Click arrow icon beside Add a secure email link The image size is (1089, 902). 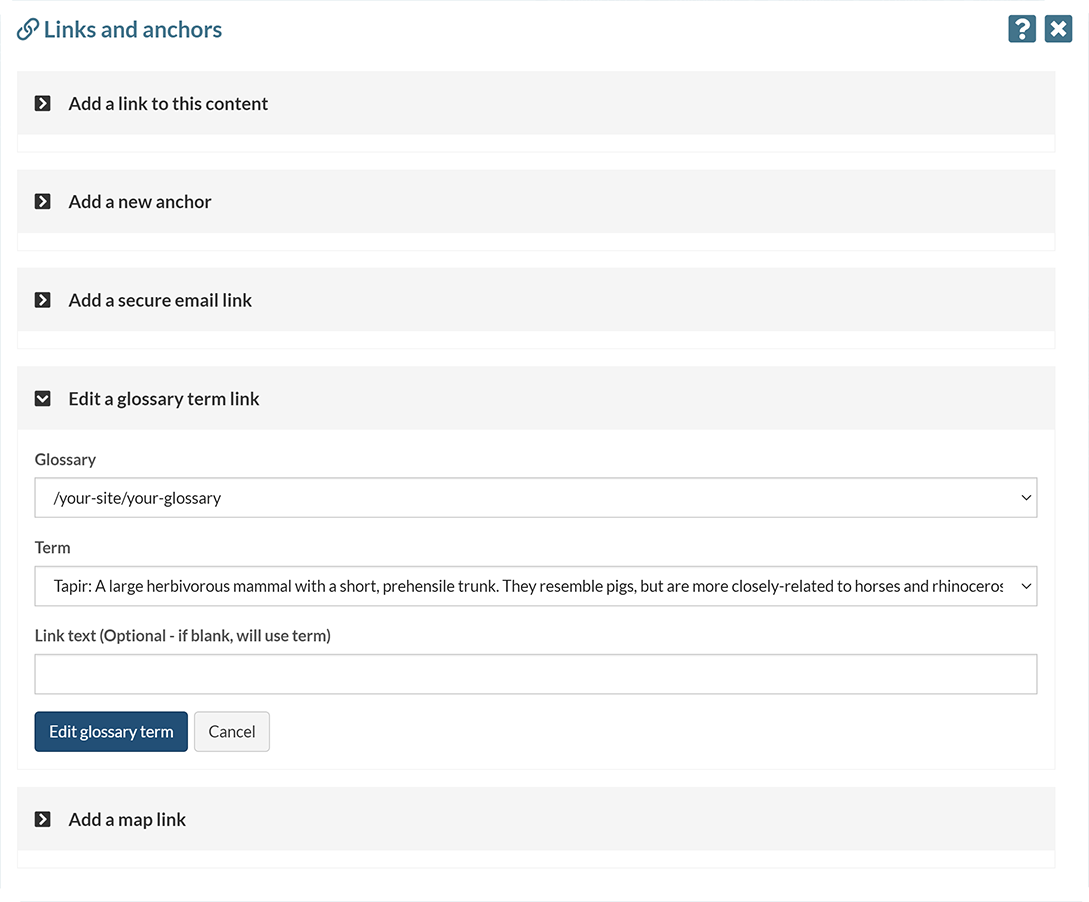[x=43, y=300]
